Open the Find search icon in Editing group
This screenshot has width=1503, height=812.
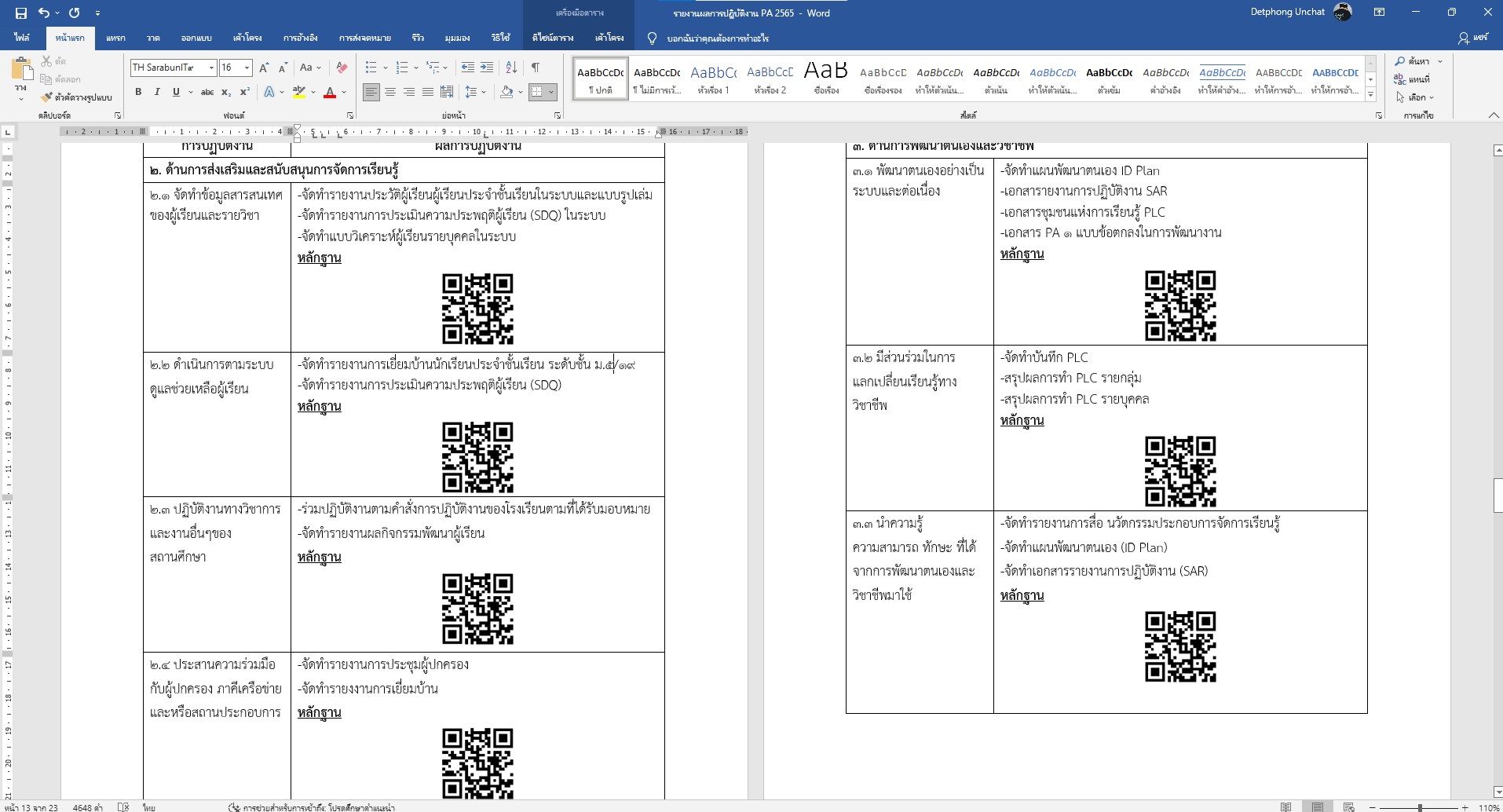[1399, 61]
